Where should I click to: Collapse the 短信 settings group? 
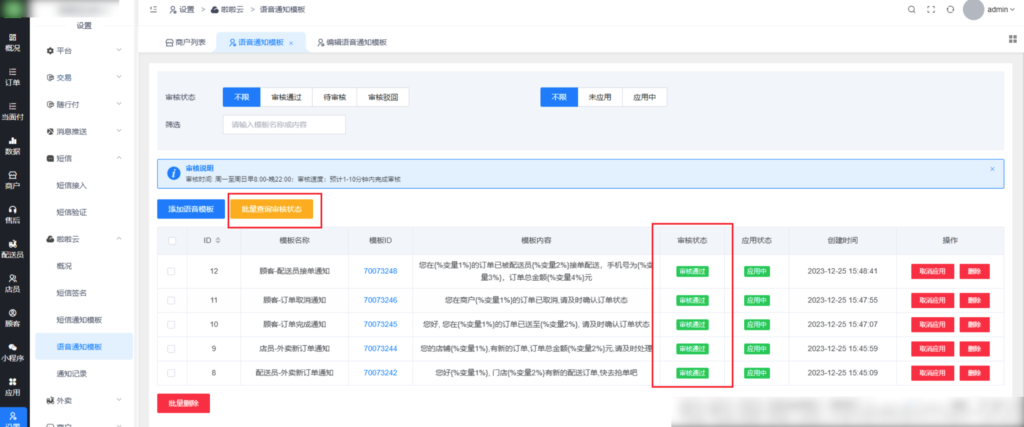(84, 158)
